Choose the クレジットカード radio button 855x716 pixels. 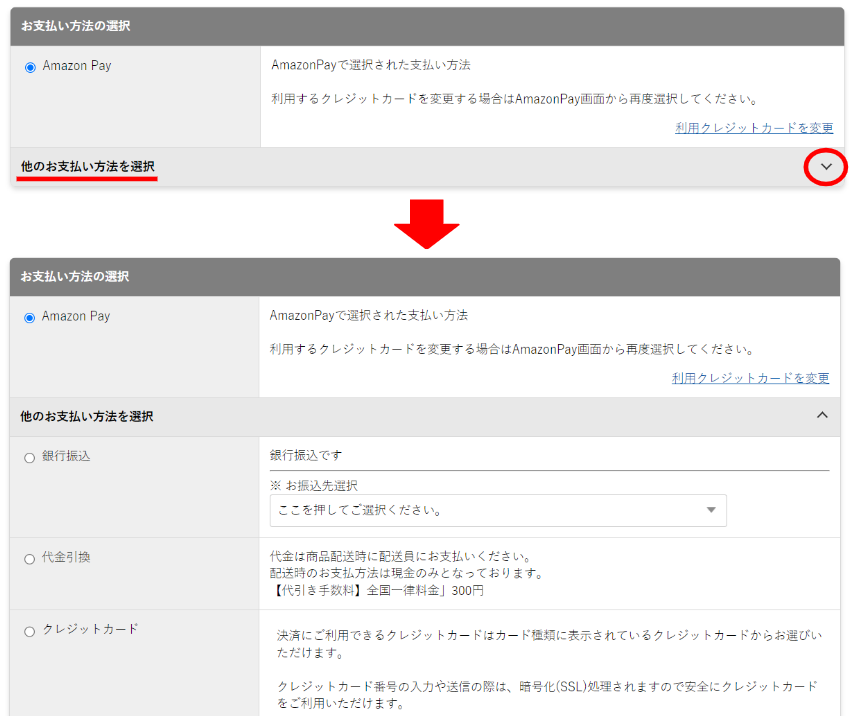[x=30, y=631]
